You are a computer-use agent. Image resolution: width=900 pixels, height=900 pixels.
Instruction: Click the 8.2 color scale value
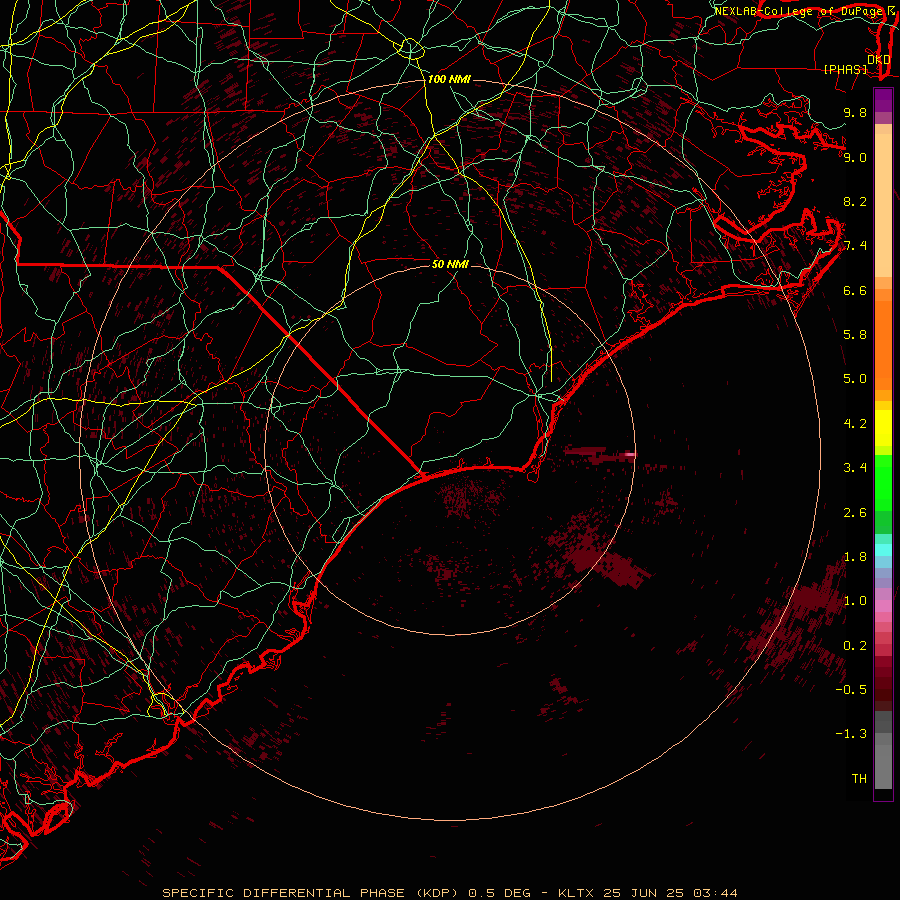pyautogui.click(x=855, y=201)
